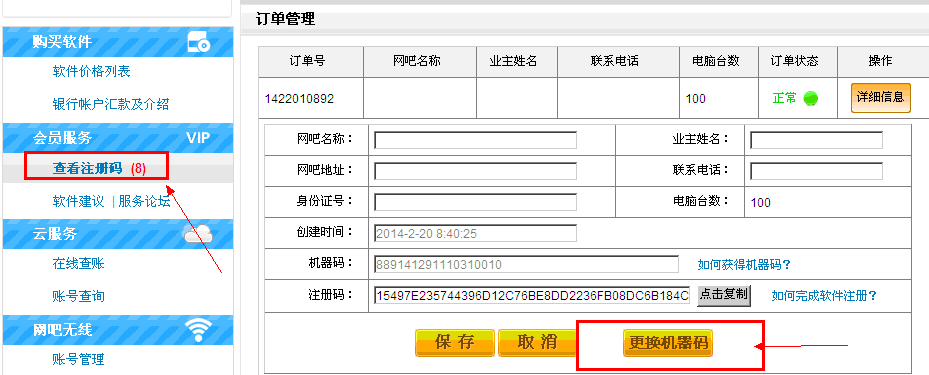Click the cloud icon beside 云服务
Image resolution: width=929 pixels, height=375 pixels.
198,234
